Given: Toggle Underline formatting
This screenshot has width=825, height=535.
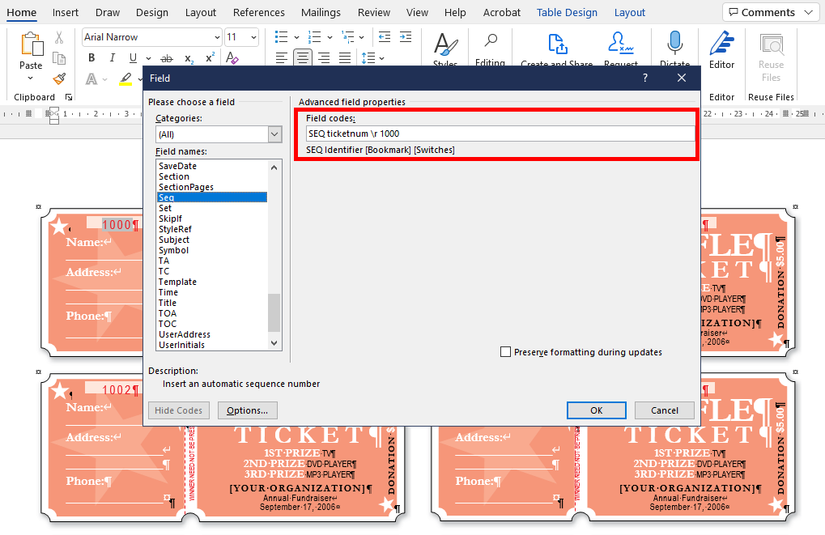Looking at the screenshot, I should tap(133, 58).
